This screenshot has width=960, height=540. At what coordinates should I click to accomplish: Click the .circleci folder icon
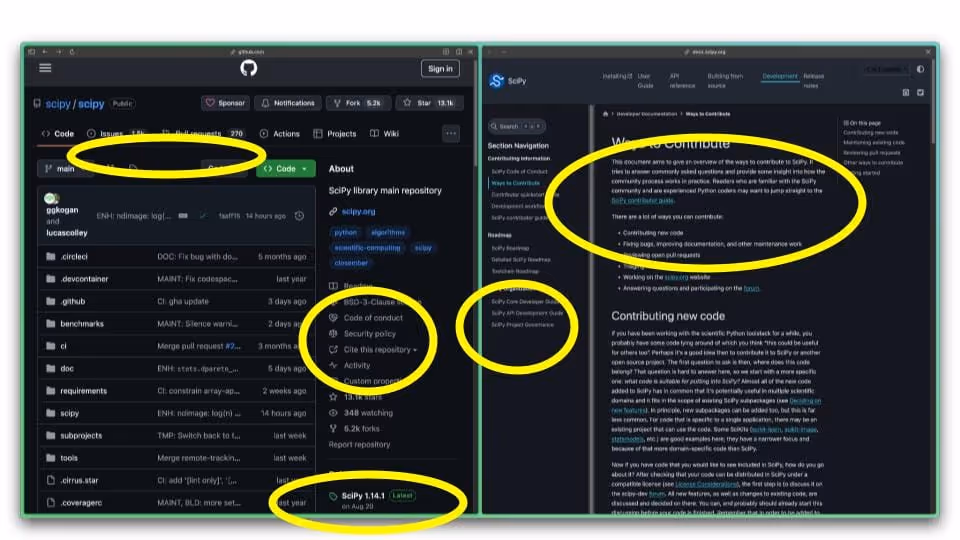51,257
